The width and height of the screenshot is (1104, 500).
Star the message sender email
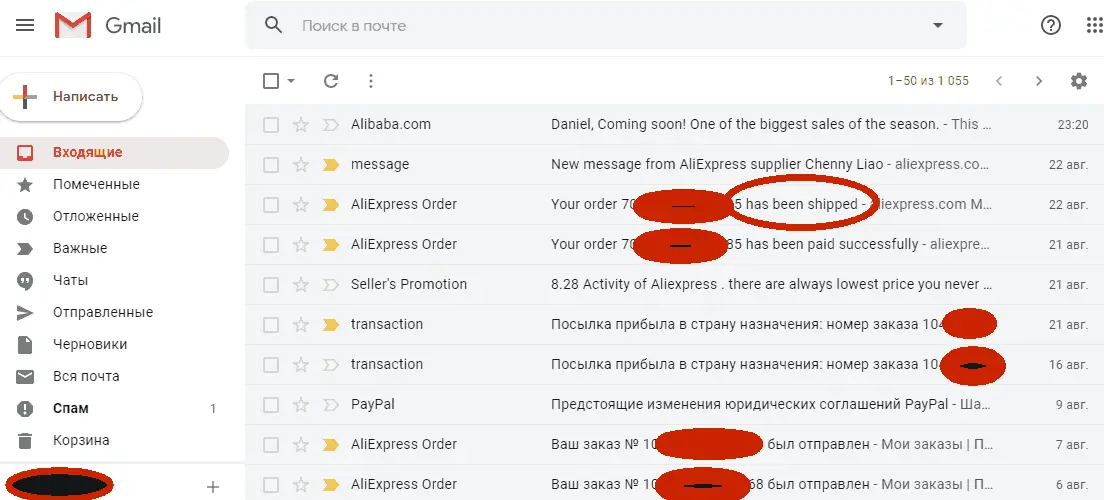pos(301,165)
